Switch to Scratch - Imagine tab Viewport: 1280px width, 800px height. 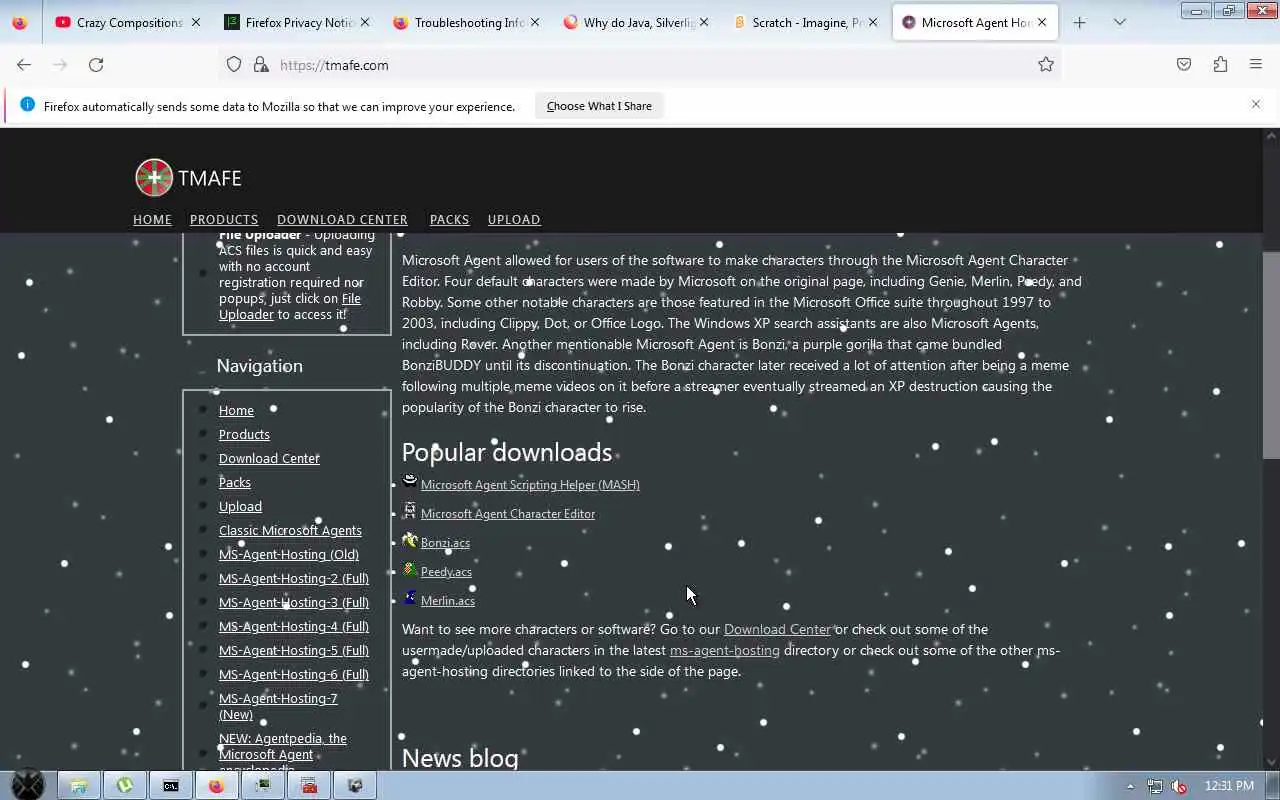point(804,22)
